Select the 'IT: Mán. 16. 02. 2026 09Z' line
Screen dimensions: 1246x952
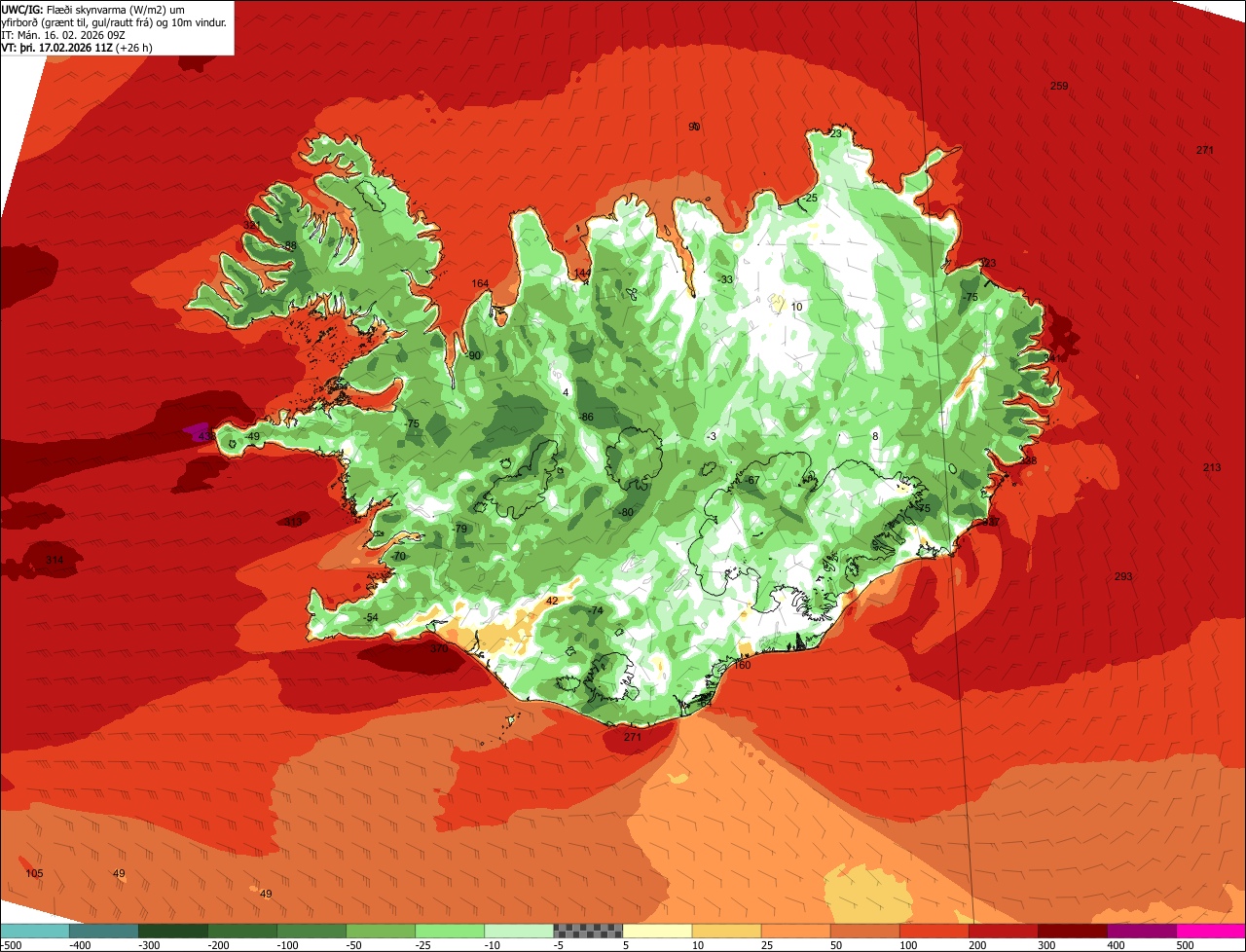63,35
